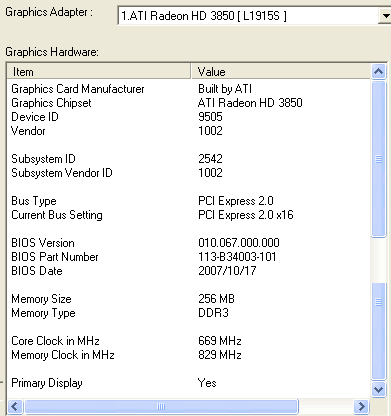Image resolution: width=391 pixels, height=416 pixels.
Task: Select the Memory Type row label
Action: (x=43, y=313)
